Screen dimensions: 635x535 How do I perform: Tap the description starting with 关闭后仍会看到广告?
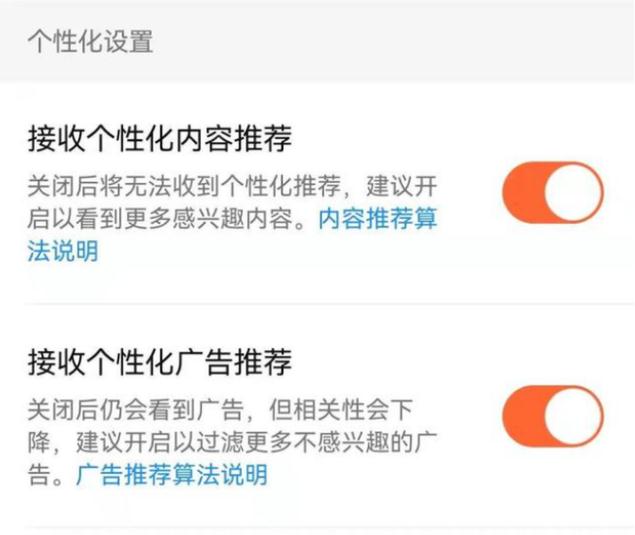pos(232,442)
